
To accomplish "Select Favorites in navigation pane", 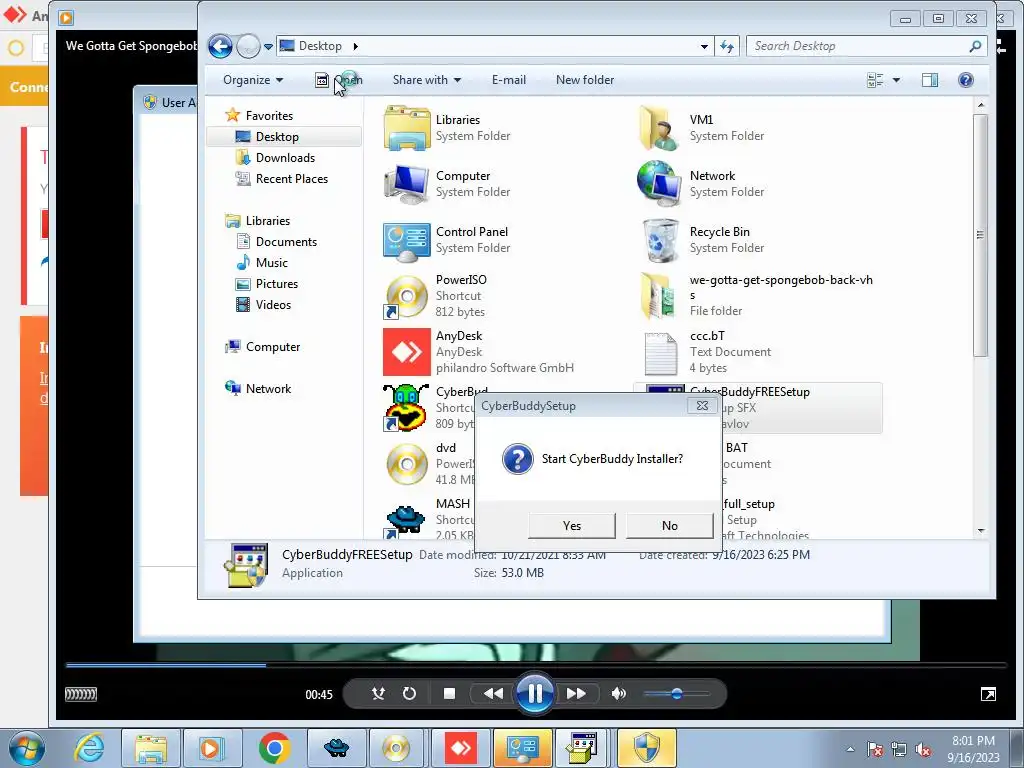I will coord(269,116).
